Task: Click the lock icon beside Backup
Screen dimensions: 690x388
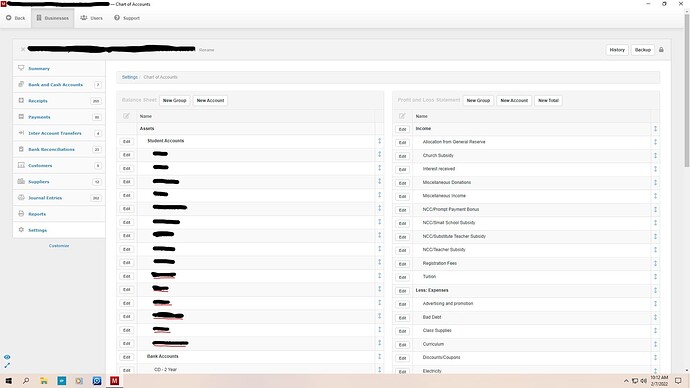Action: (x=661, y=50)
